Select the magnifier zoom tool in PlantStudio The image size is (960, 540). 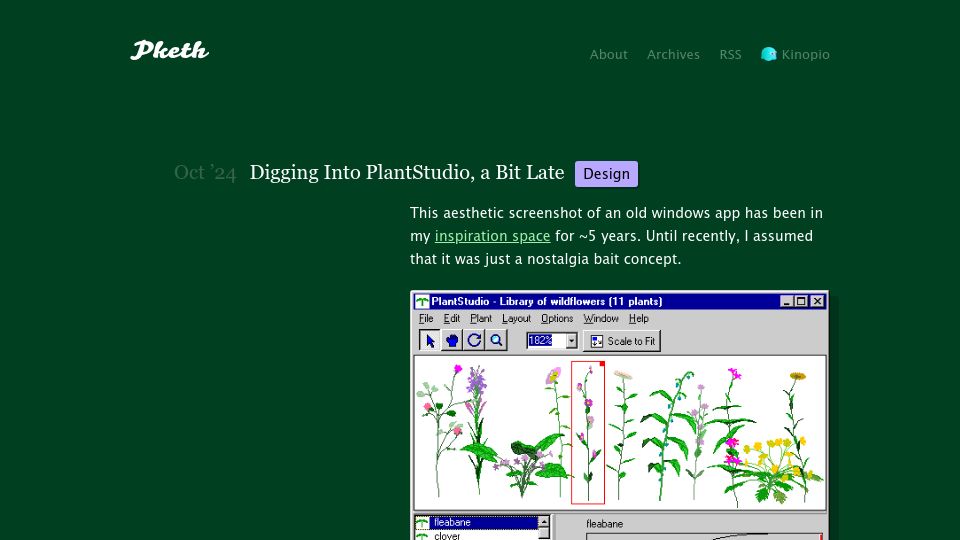[497, 340]
